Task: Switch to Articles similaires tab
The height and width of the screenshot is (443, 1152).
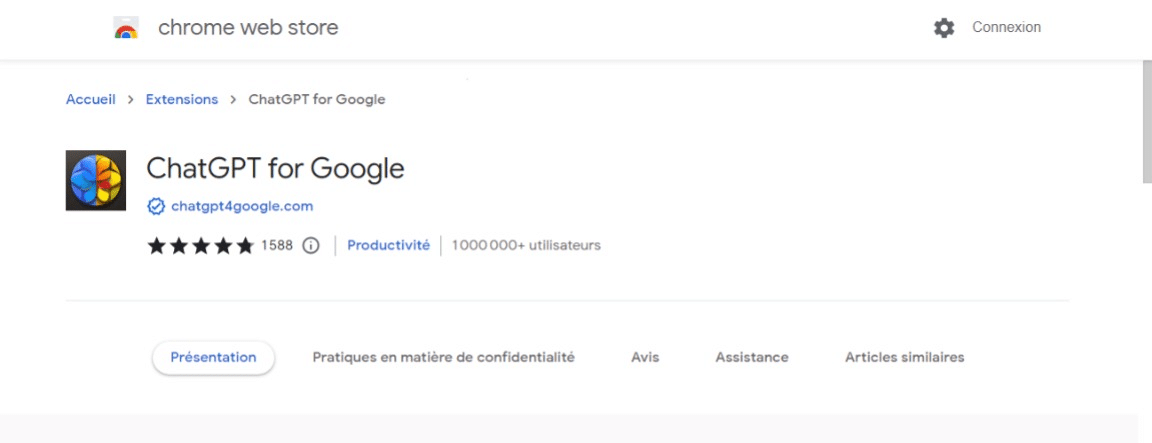Action: point(904,357)
